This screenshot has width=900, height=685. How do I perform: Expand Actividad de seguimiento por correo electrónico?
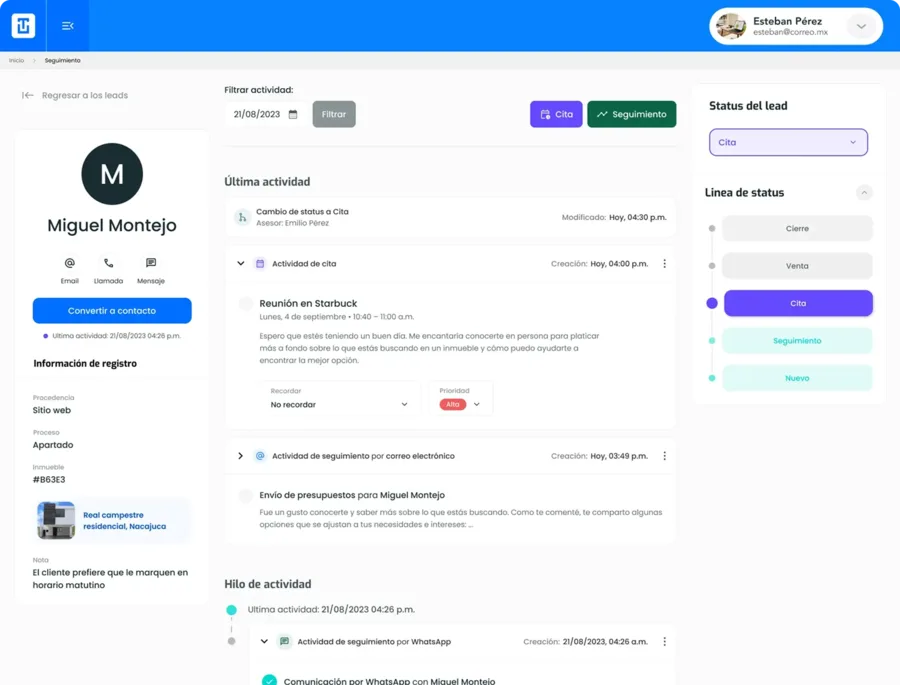point(240,455)
